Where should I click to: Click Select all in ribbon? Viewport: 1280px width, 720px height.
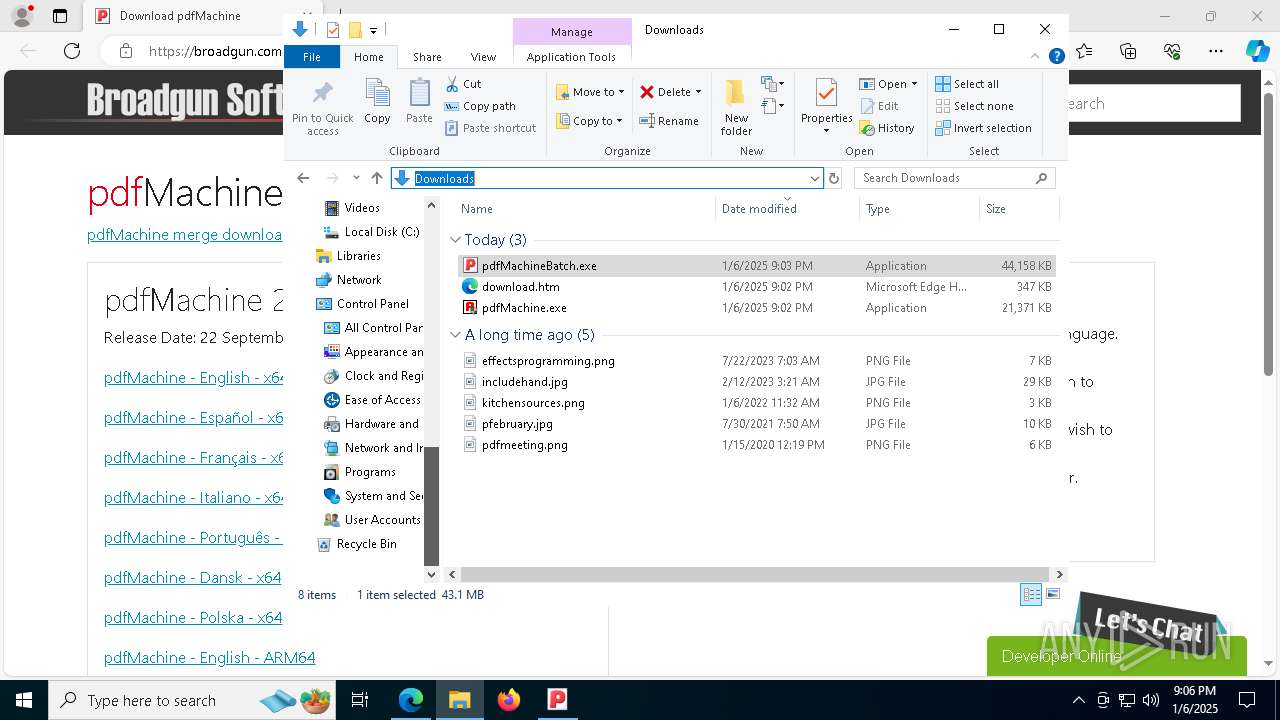click(x=967, y=84)
